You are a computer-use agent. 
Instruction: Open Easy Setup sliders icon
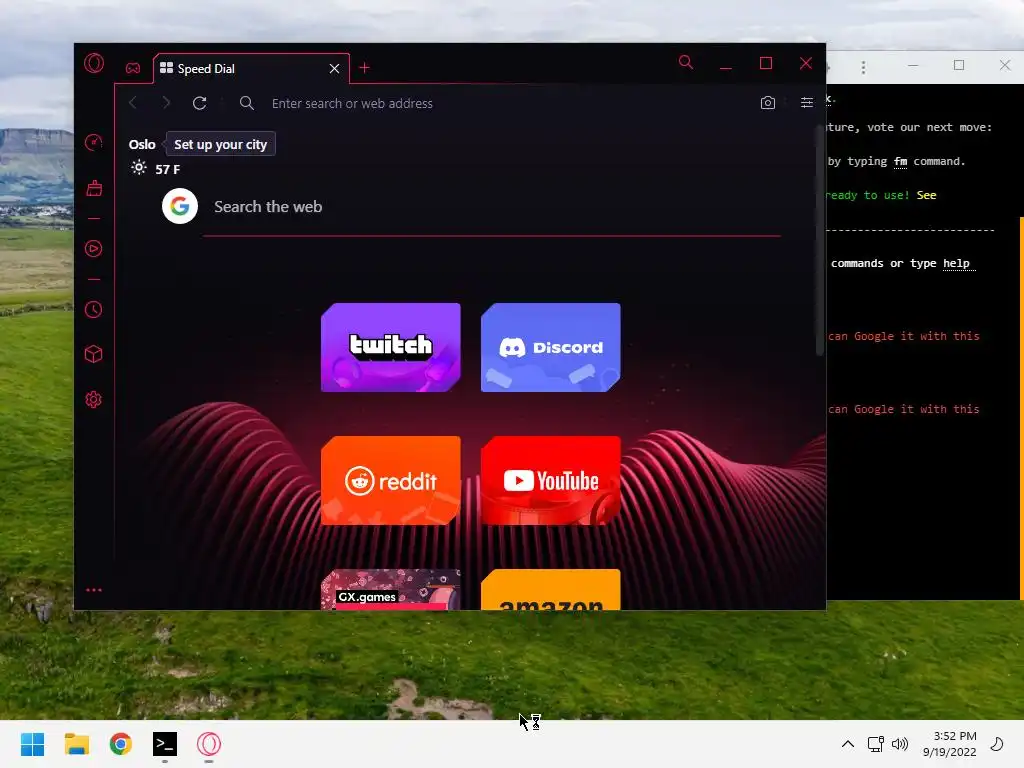click(x=807, y=103)
